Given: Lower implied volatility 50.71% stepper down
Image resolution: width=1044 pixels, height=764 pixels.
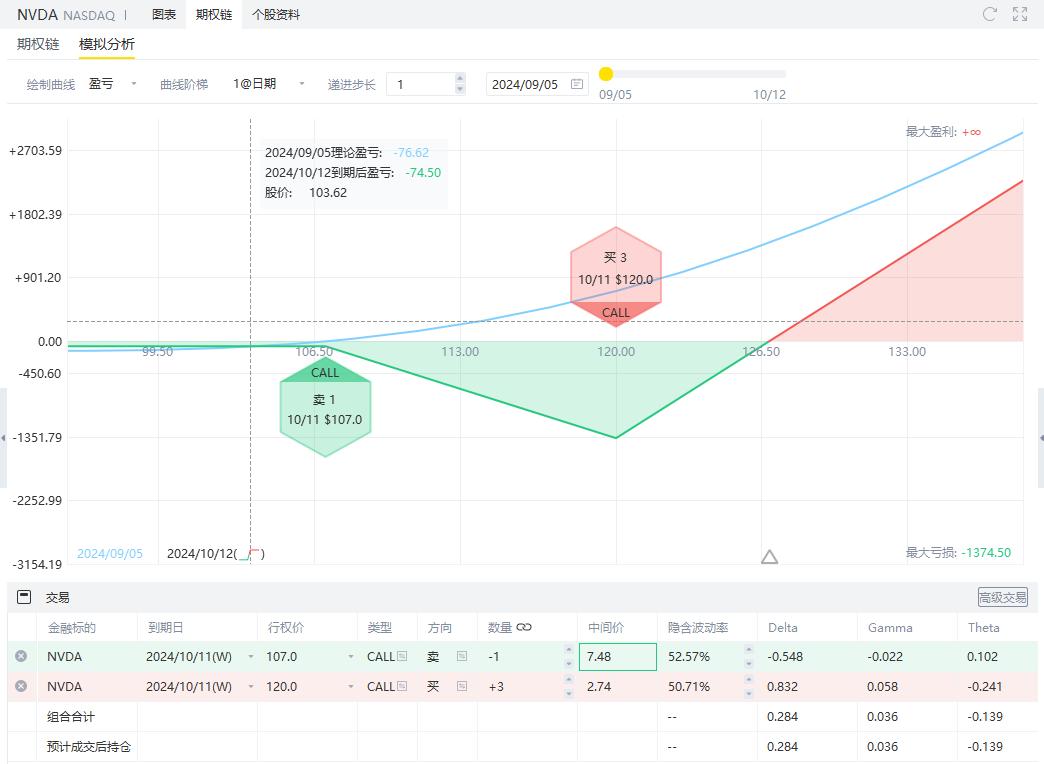Looking at the screenshot, I should coord(749,693).
